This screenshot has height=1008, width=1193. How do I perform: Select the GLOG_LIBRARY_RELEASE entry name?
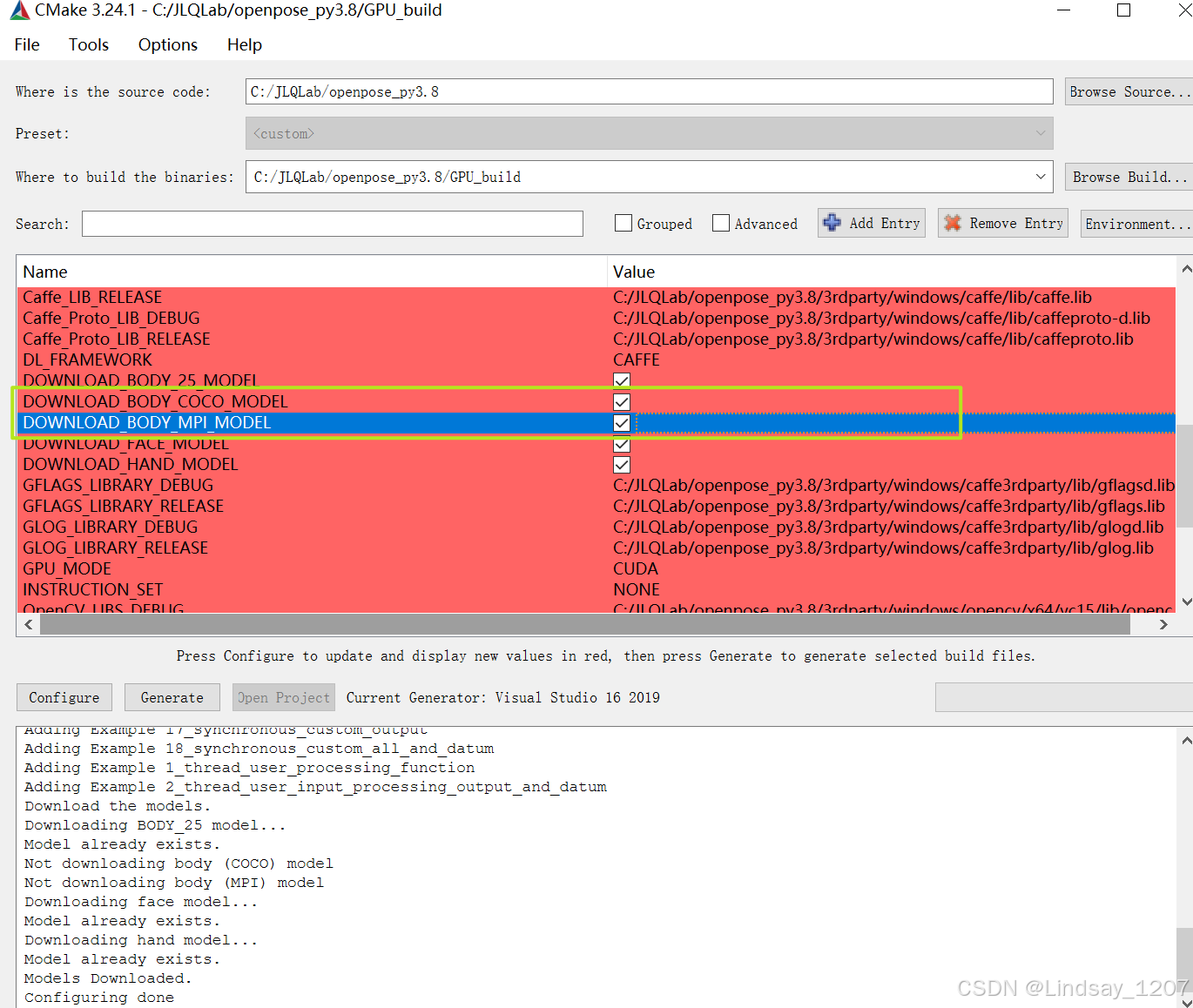(116, 548)
